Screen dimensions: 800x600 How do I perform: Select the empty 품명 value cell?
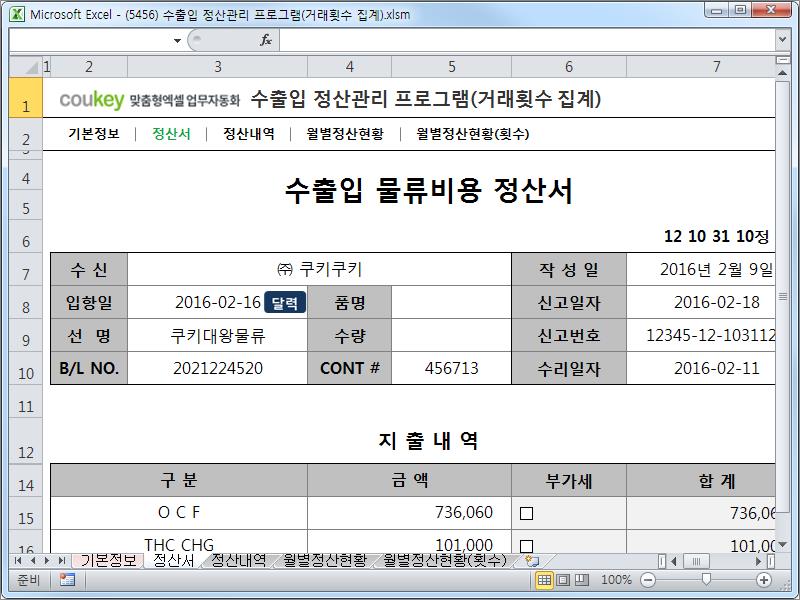pyautogui.click(x=452, y=302)
